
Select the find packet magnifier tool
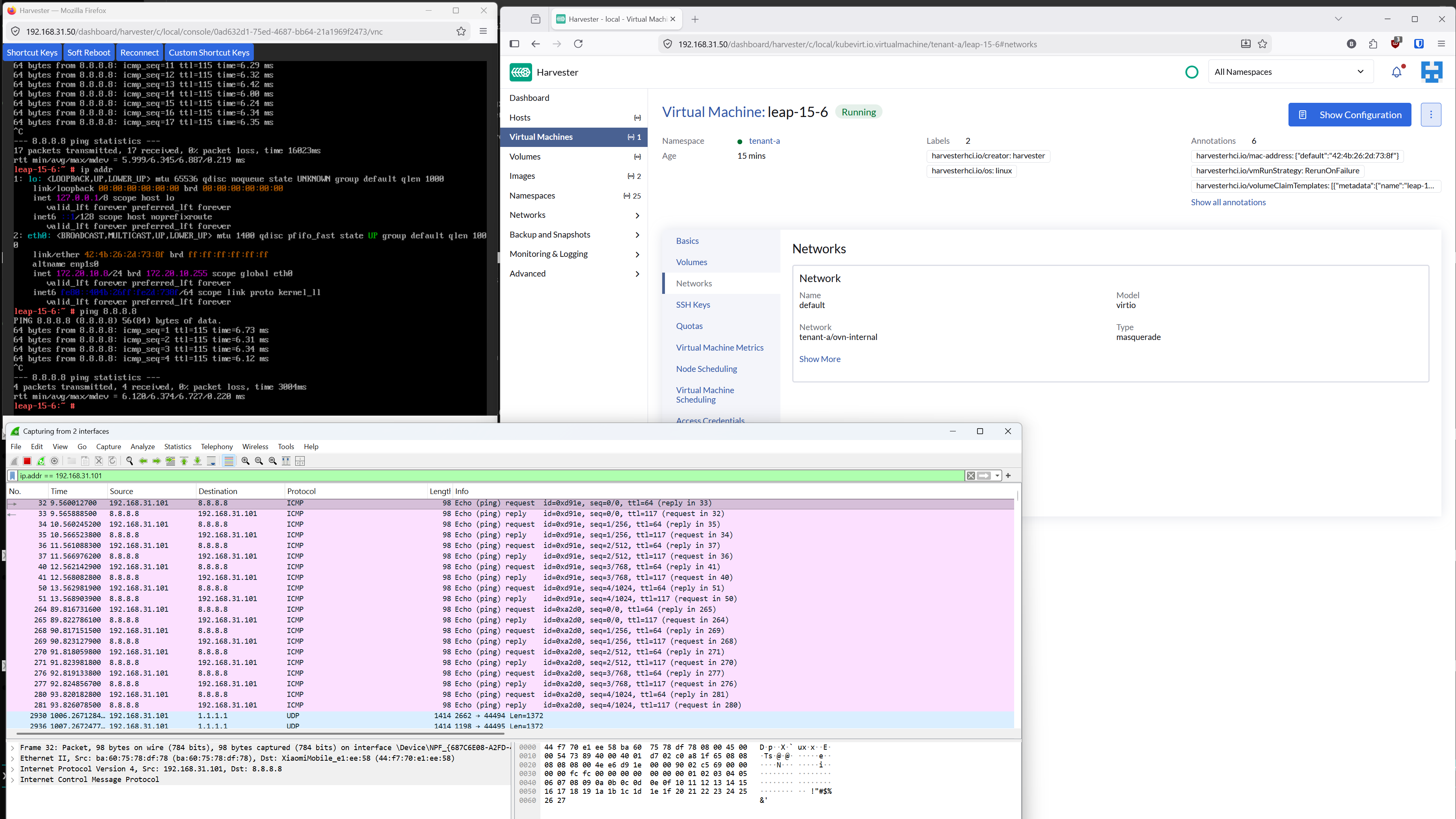129,461
